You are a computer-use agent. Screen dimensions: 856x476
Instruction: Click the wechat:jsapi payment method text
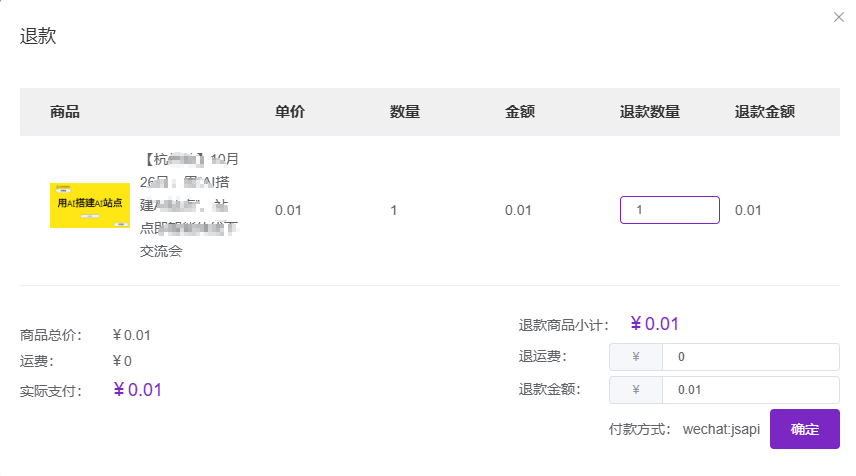tap(721, 430)
